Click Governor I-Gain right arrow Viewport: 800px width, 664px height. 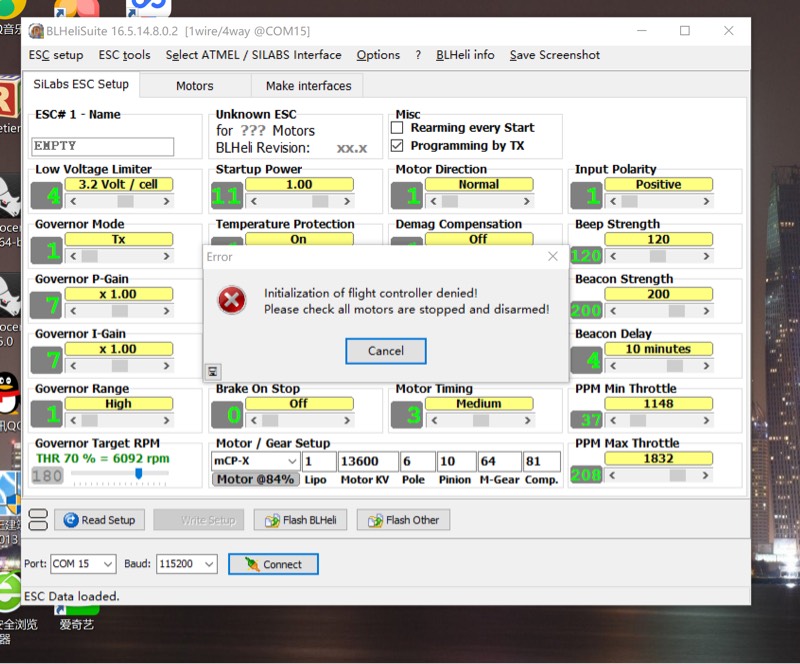click(x=166, y=365)
